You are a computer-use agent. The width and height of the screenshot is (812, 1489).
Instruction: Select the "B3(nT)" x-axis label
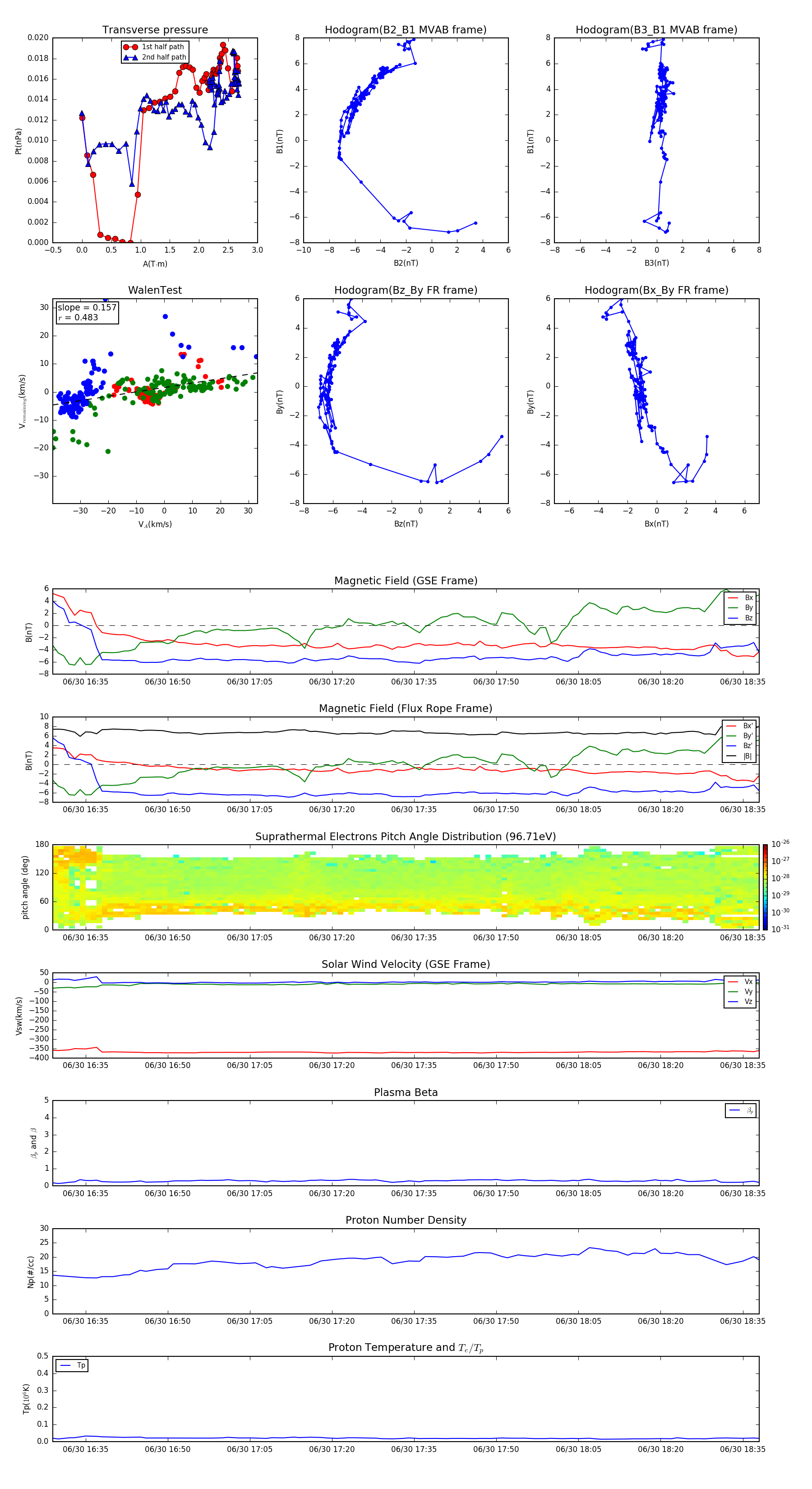[656, 263]
